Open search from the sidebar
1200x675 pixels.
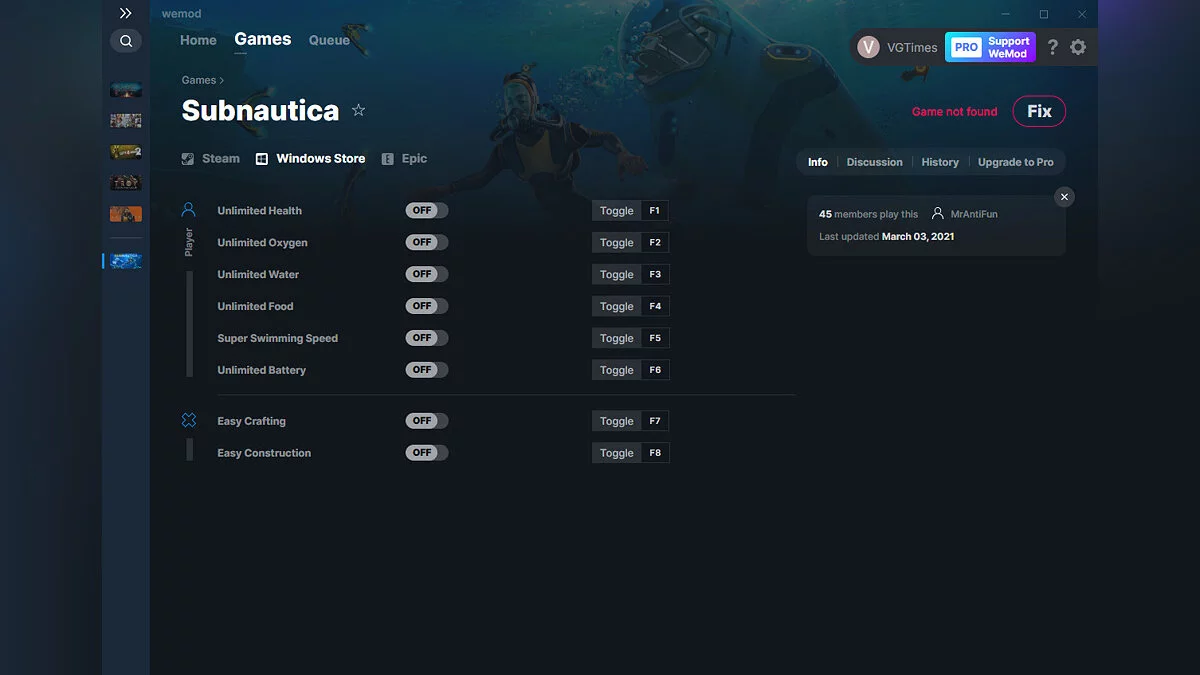pyautogui.click(x=125, y=40)
